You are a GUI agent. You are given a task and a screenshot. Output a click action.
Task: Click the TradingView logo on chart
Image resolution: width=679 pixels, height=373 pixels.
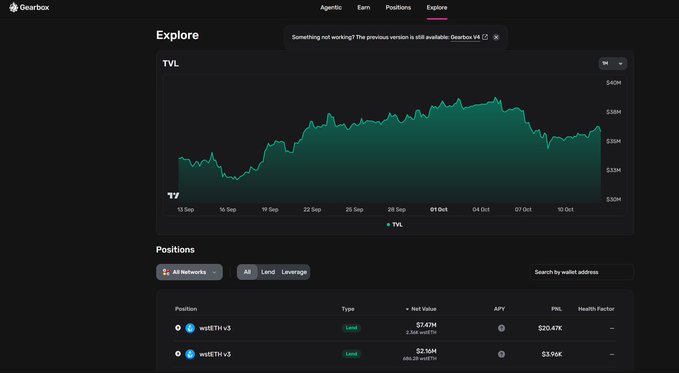tap(173, 195)
